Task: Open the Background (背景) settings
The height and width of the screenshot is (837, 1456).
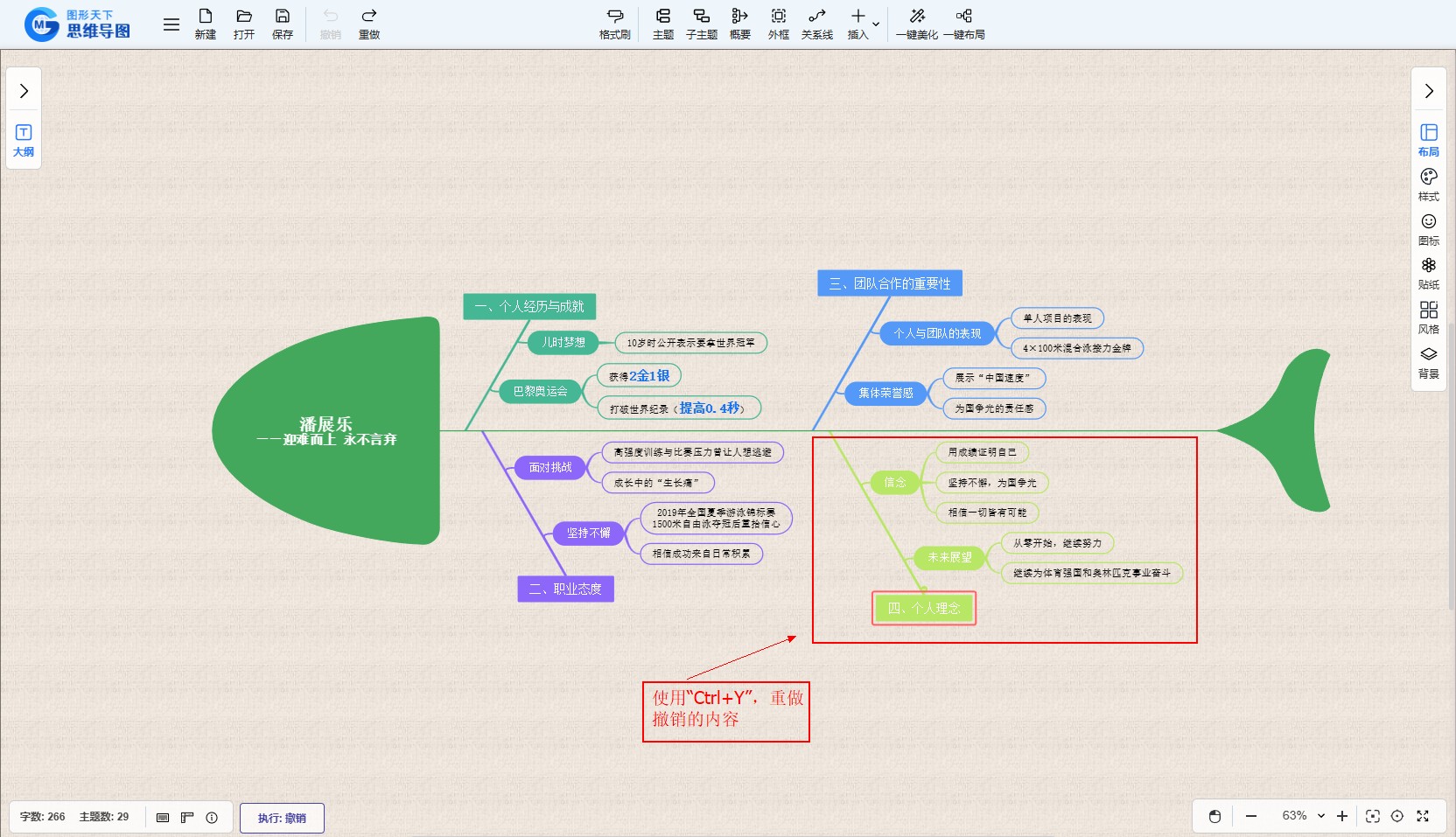Action: (1428, 362)
